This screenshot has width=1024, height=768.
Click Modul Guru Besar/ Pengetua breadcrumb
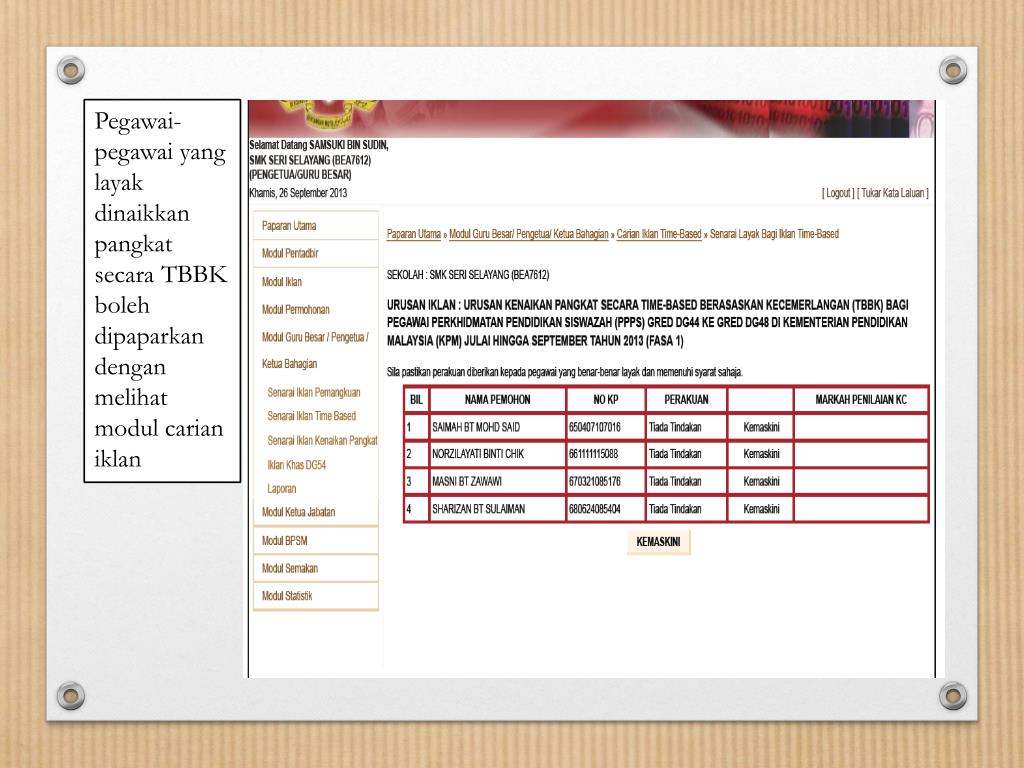pos(529,234)
